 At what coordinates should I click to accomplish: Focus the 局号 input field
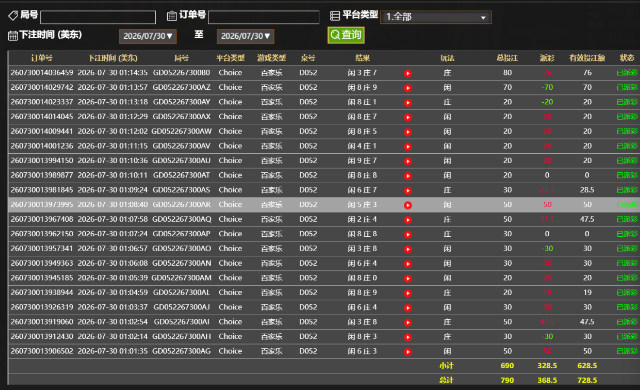(x=98, y=17)
